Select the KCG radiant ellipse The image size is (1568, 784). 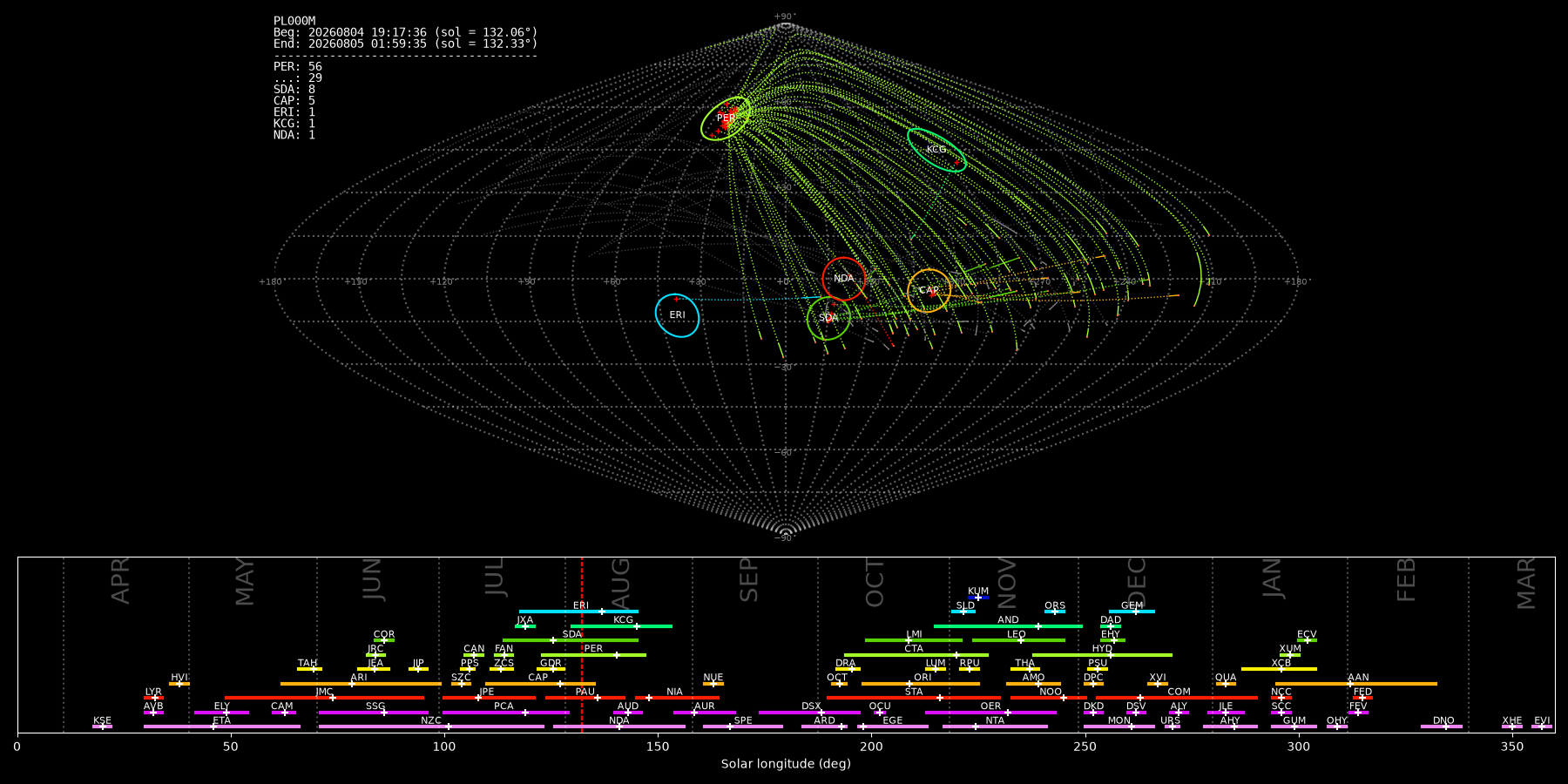(x=936, y=150)
